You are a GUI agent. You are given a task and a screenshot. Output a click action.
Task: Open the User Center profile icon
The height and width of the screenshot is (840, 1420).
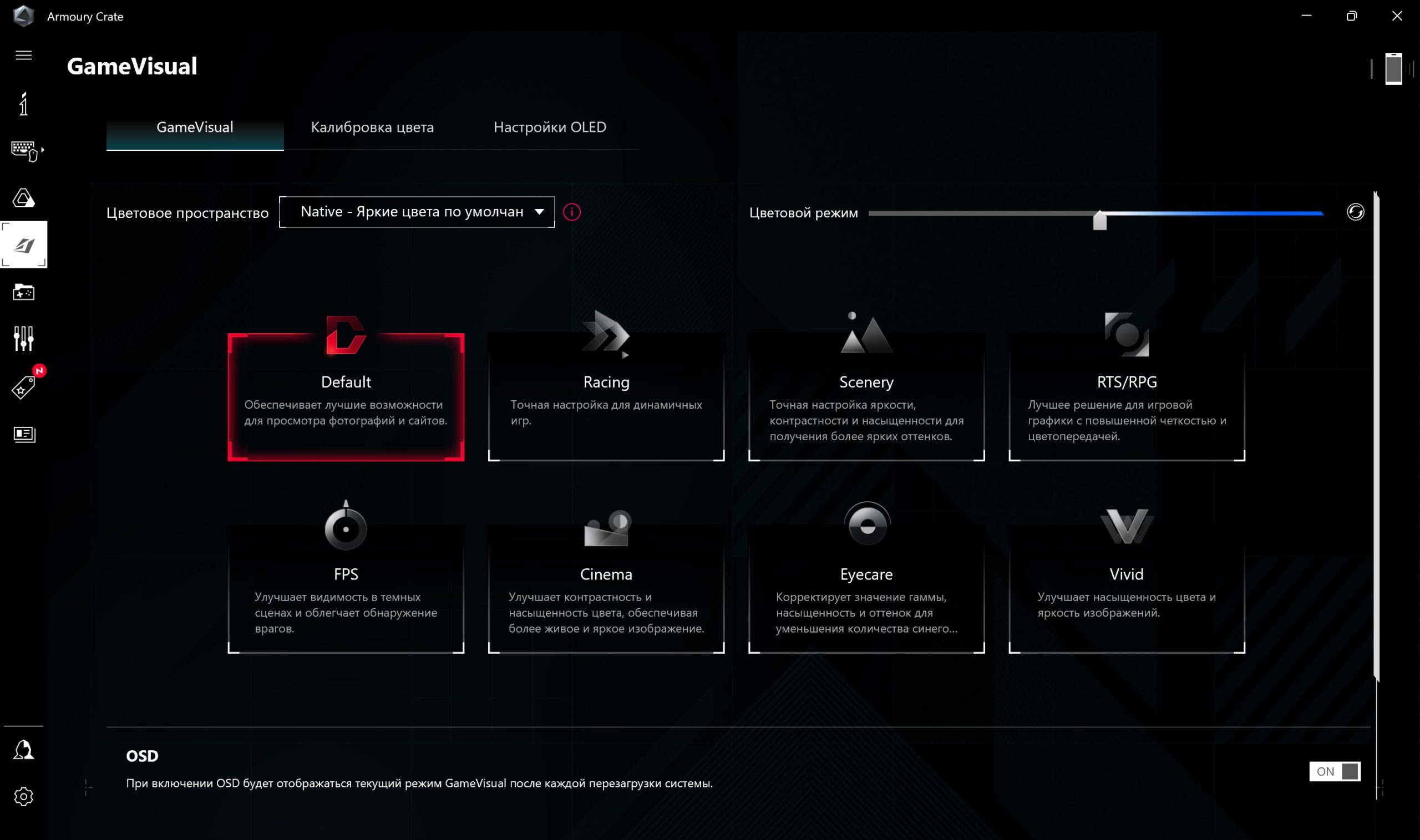[x=23, y=750]
